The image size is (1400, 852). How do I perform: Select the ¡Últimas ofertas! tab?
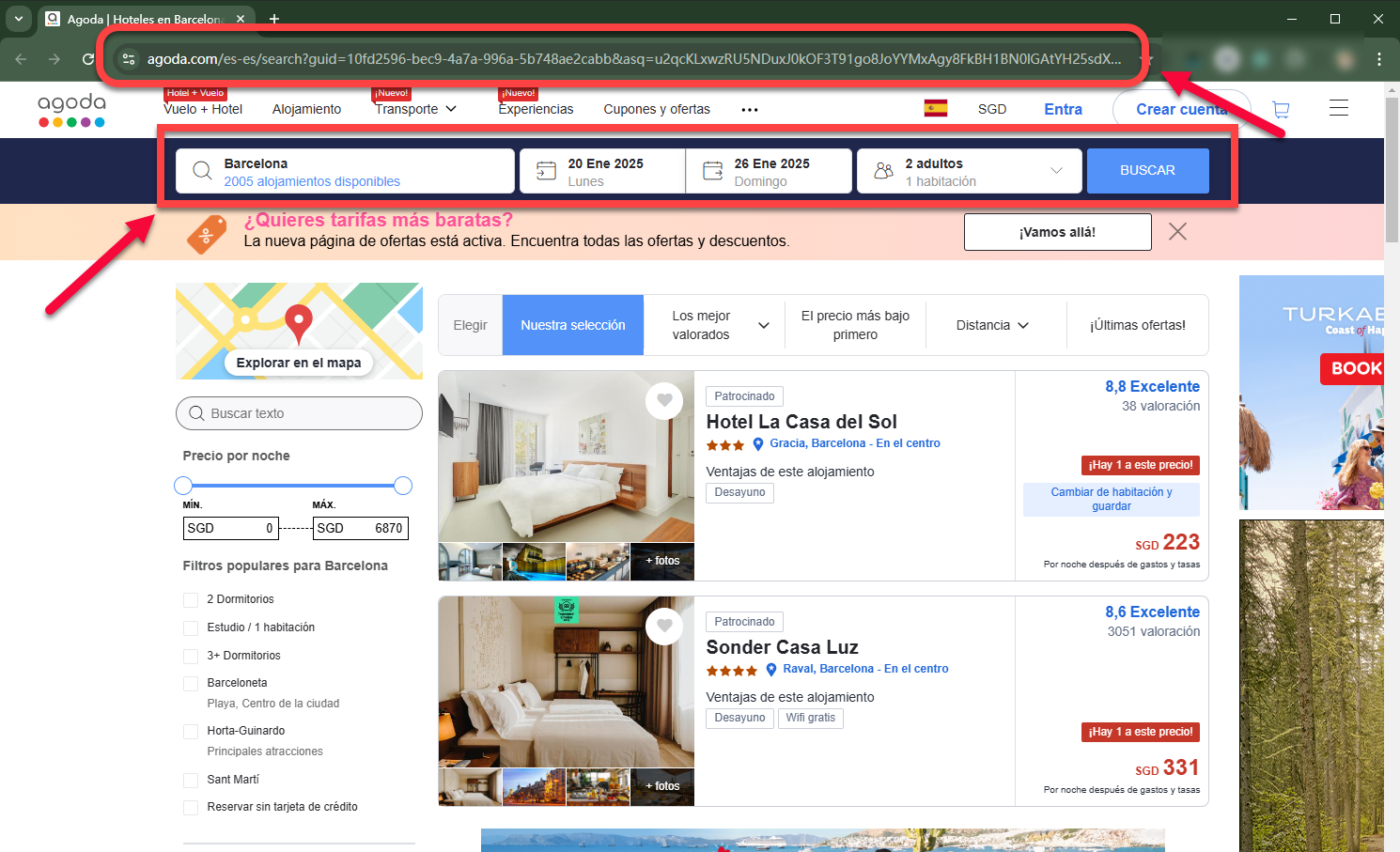click(1137, 325)
